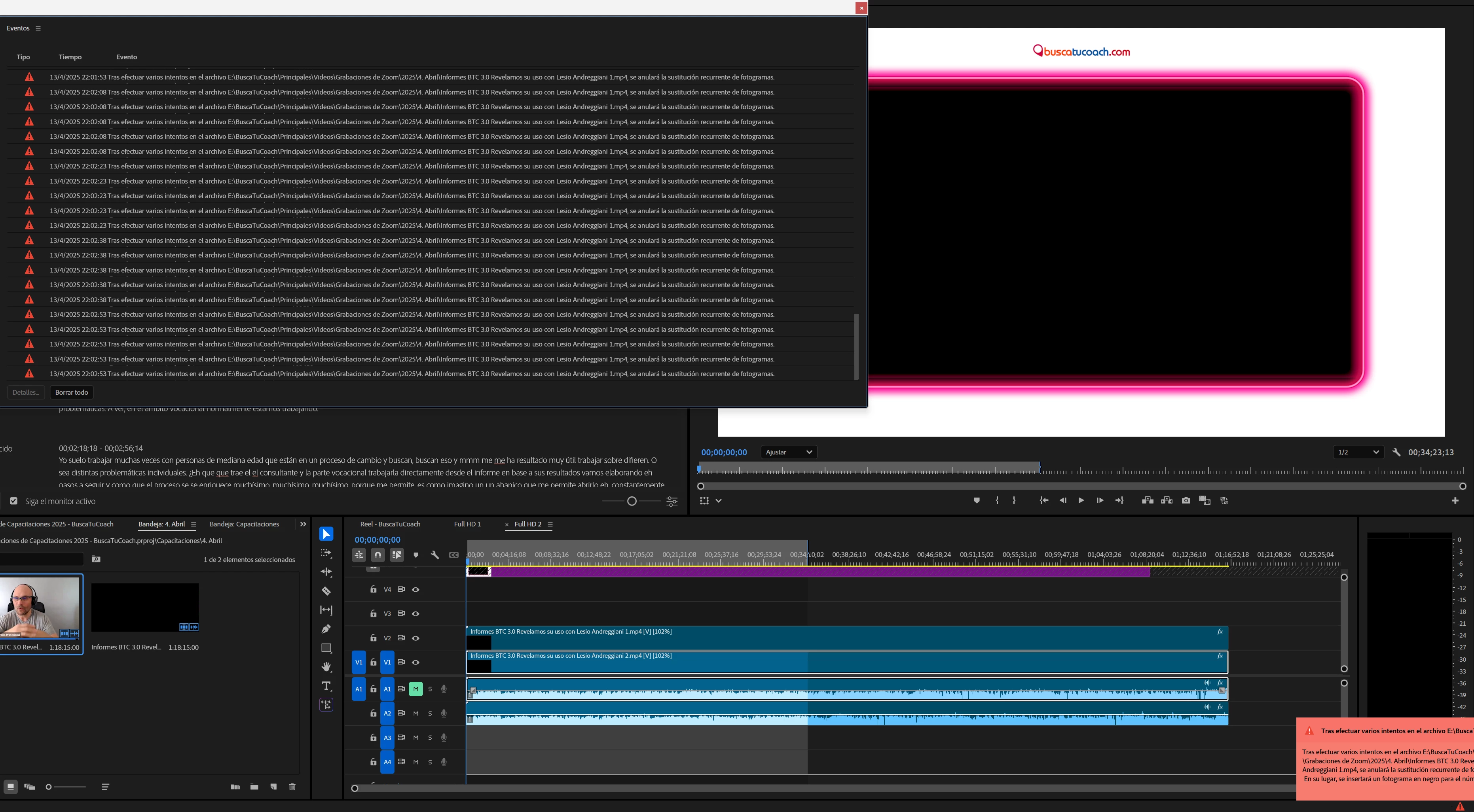Select the Hand tool
The height and width of the screenshot is (812, 1474).
326,667
